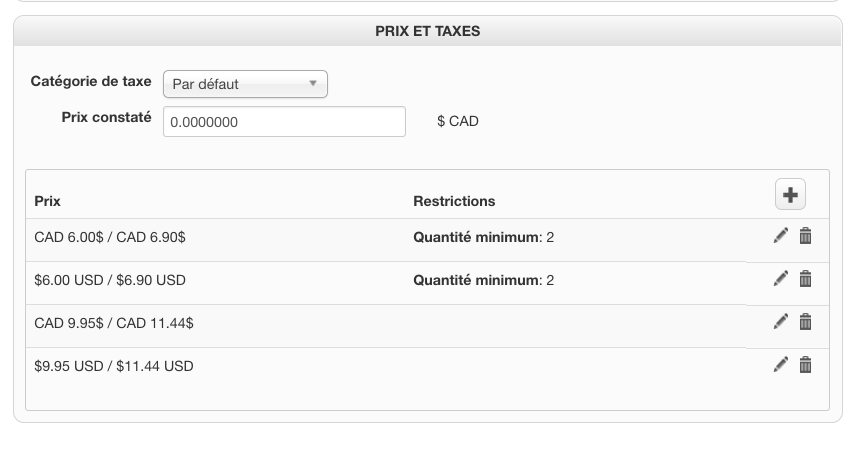Delete the CAD 6.00$ price row

805,236
